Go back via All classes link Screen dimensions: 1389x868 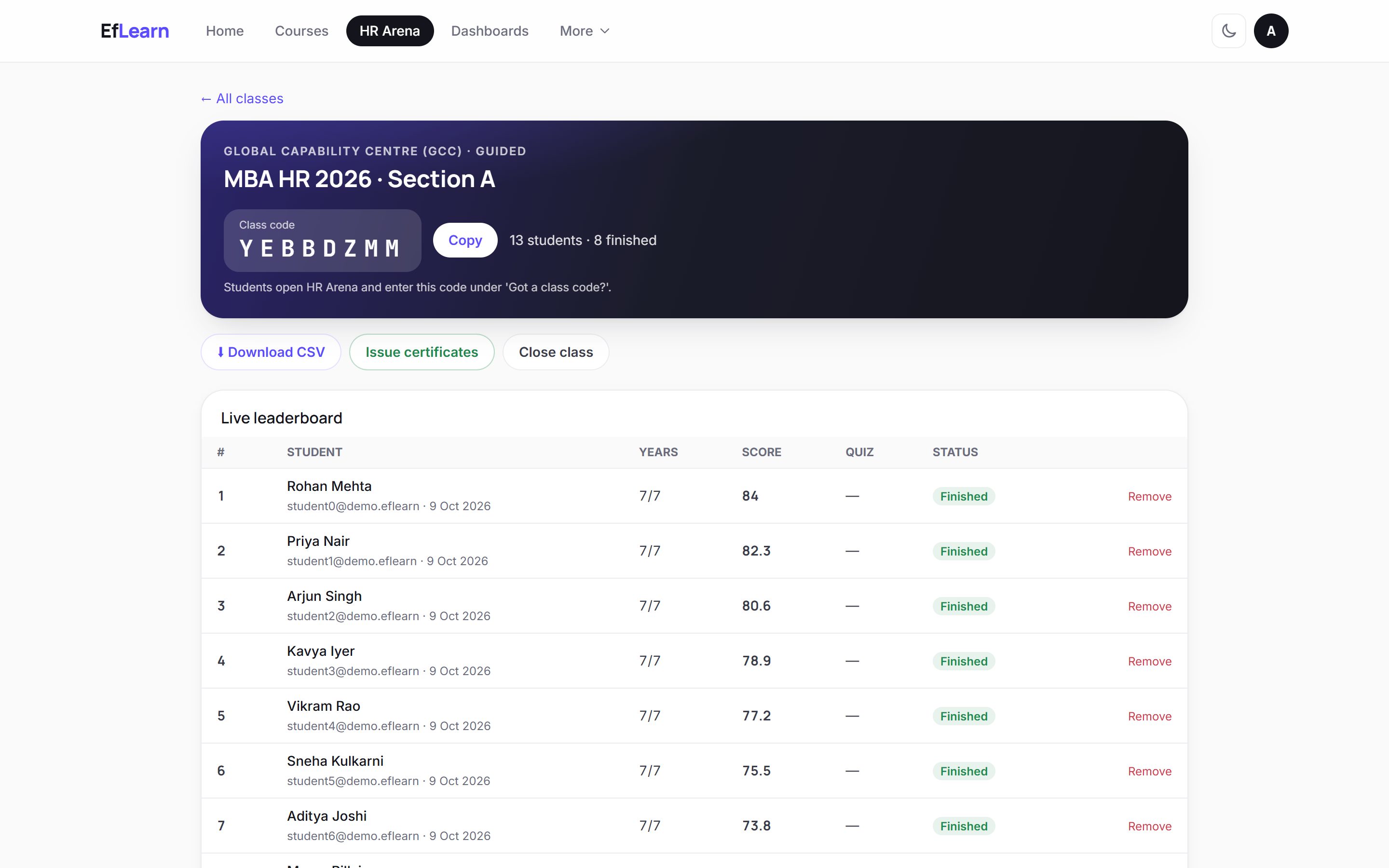(x=242, y=99)
